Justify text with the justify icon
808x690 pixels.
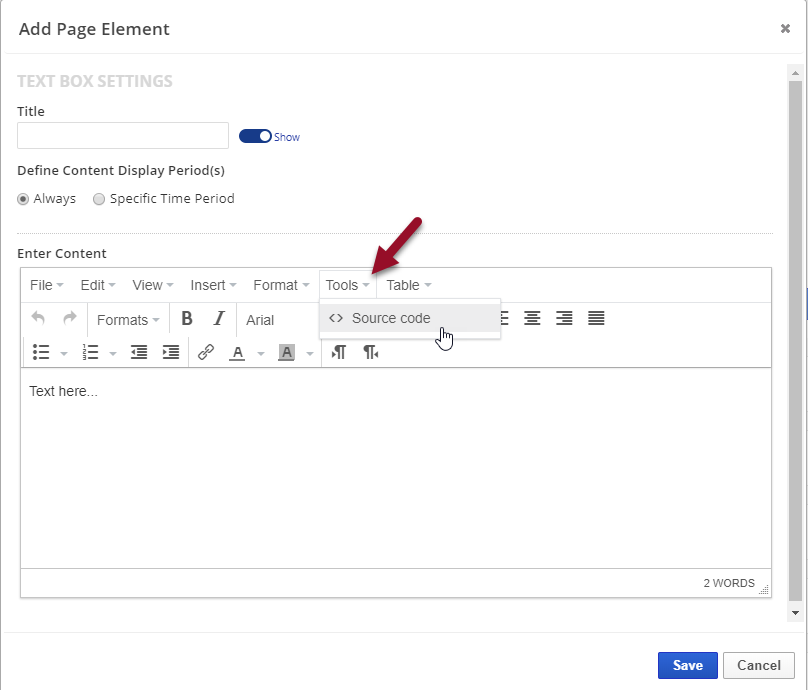(x=596, y=319)
